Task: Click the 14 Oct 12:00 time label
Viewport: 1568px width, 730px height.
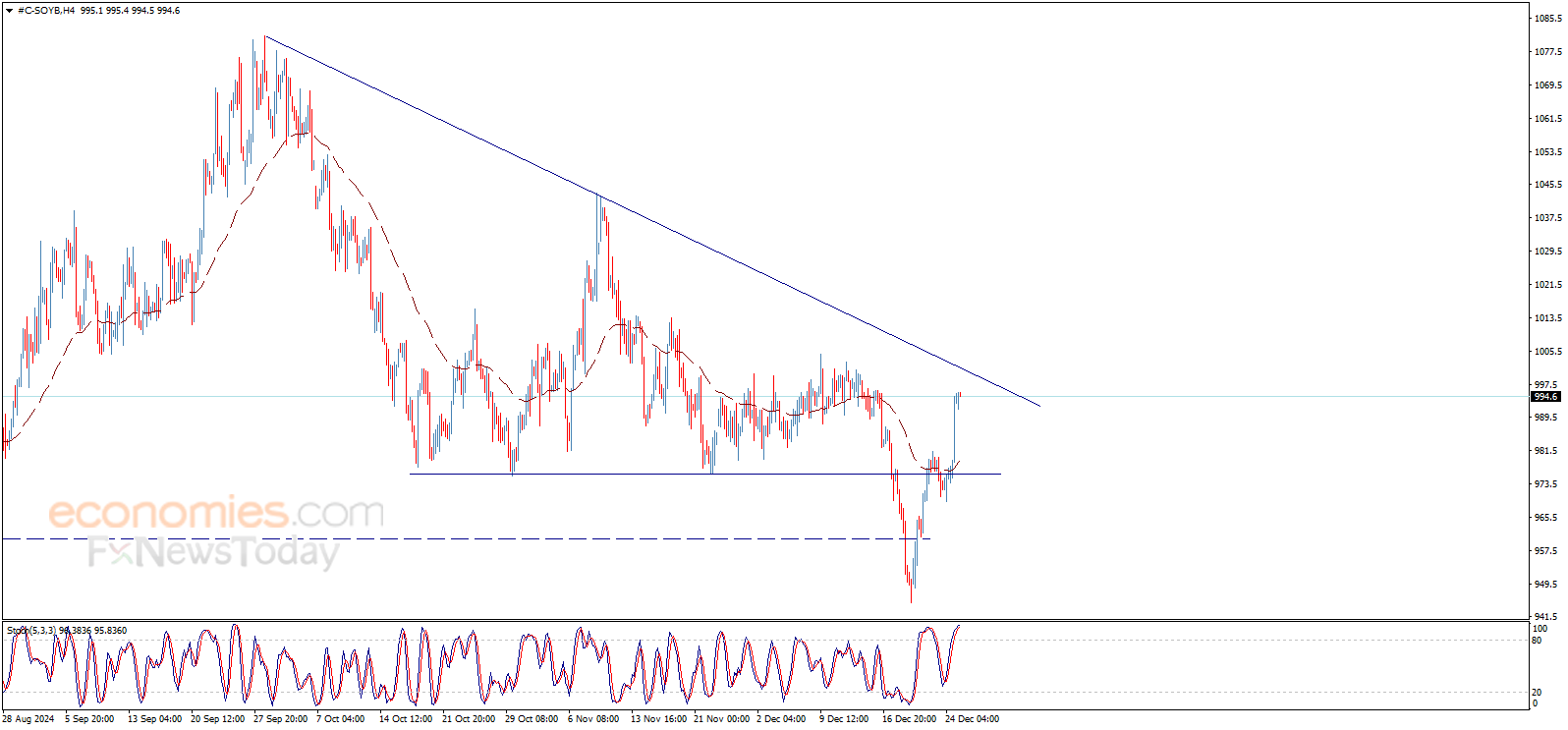Action: coord(406,719)
